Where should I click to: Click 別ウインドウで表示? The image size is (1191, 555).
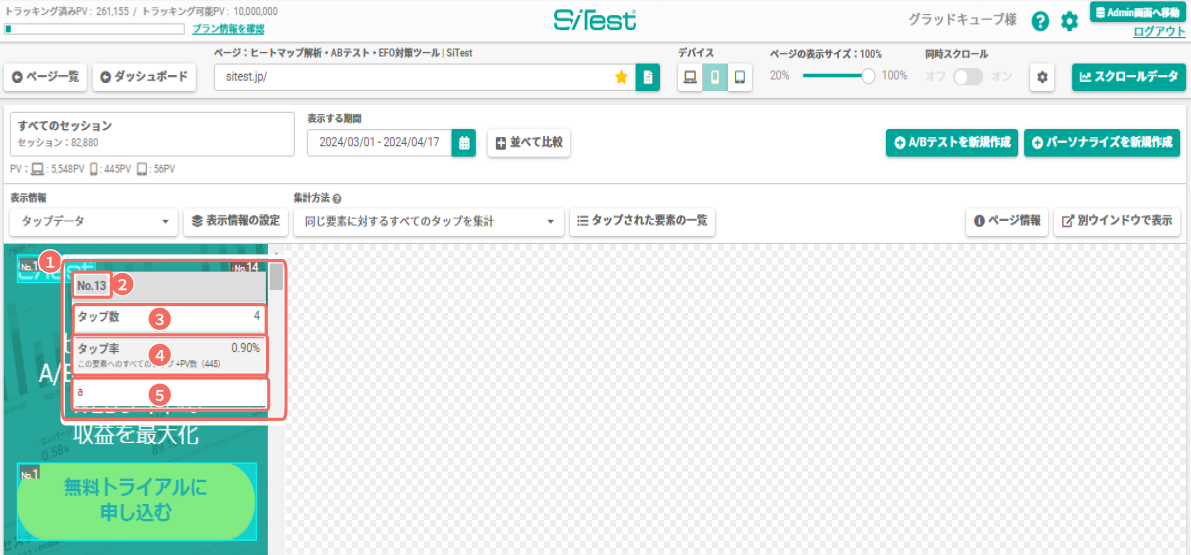click(x=1116, y=221)
